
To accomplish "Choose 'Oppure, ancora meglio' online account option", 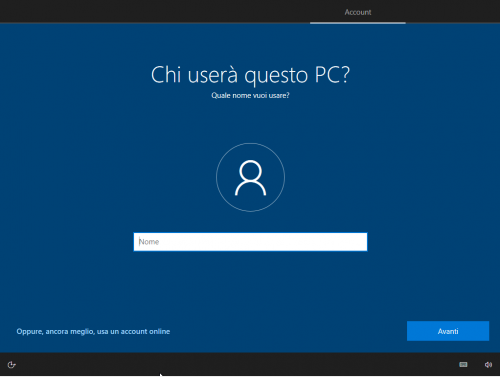I will click(x=93, y=331).
